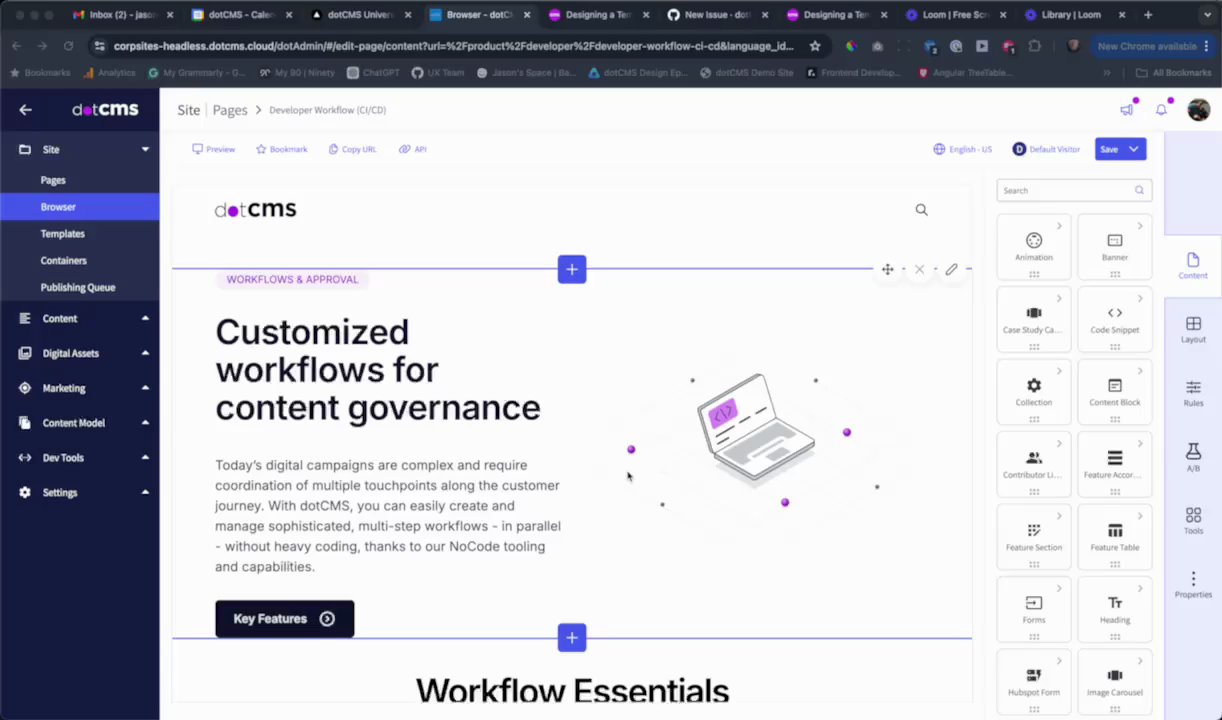Switch to the Rules tab

[1193, 393]
